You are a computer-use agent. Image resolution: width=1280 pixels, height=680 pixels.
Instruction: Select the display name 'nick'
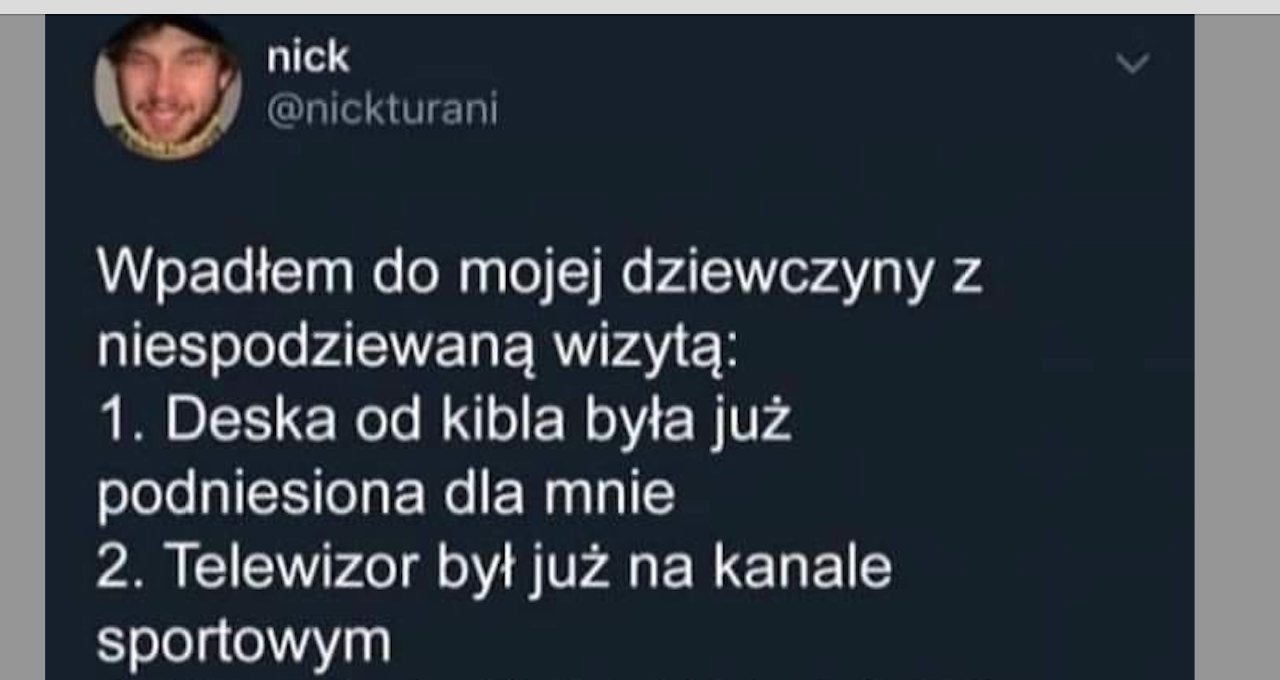pyautogui.click(x=308, y=57)
